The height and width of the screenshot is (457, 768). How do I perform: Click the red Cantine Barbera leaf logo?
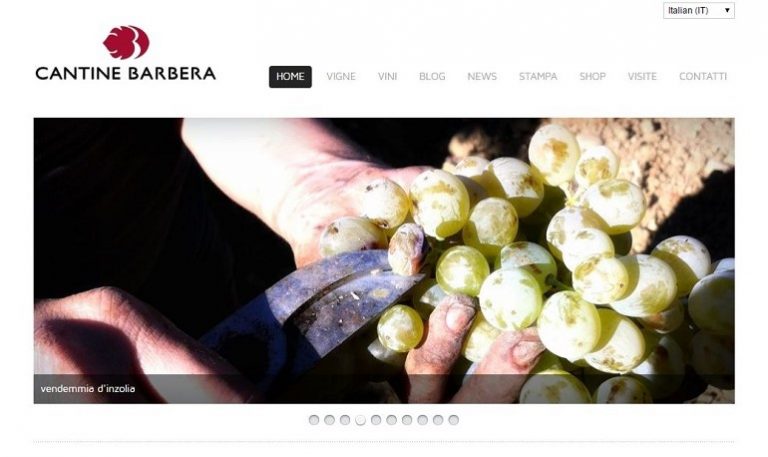pos(126,42)
